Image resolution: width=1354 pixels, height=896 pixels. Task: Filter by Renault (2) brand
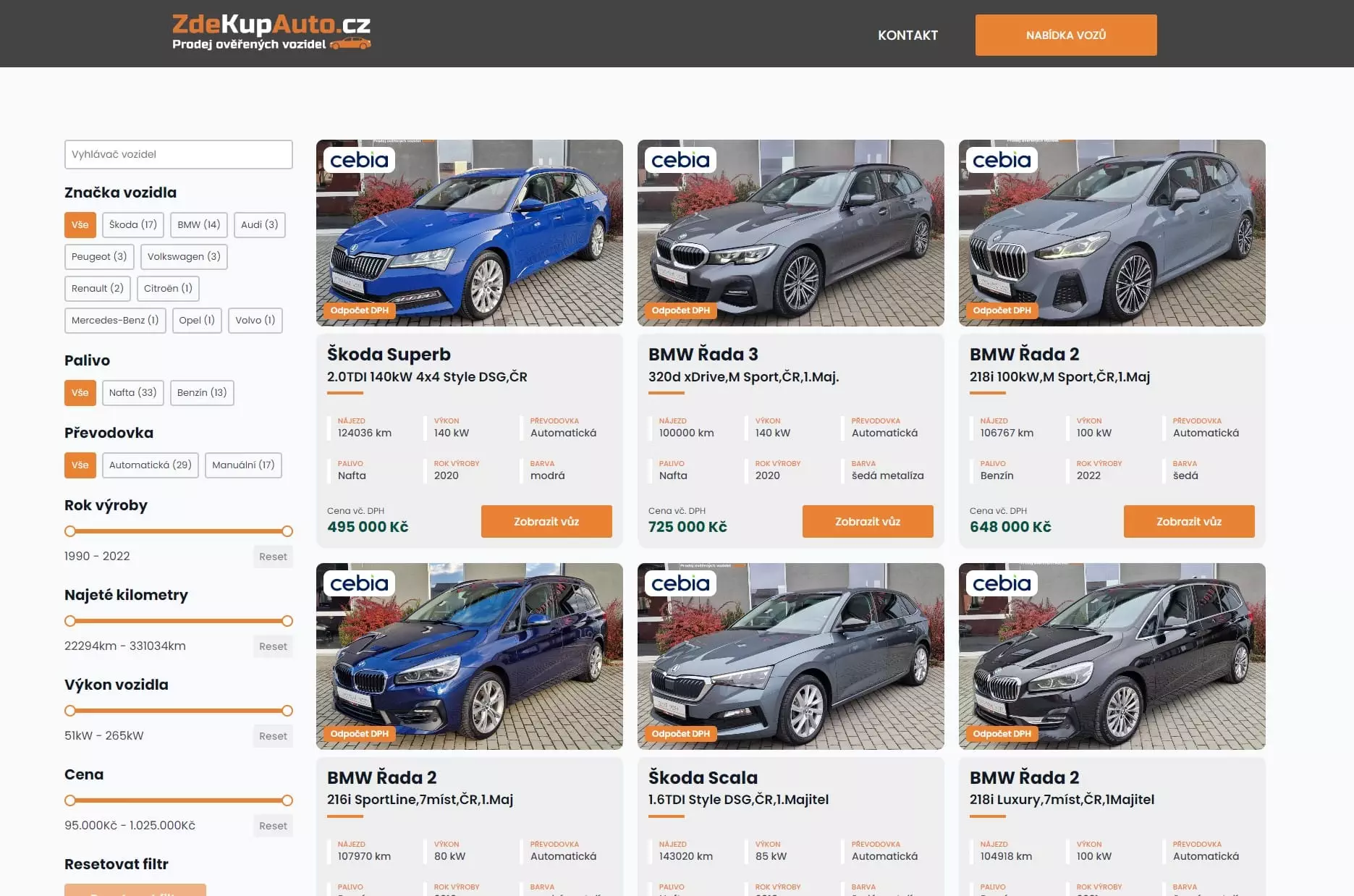98,288
